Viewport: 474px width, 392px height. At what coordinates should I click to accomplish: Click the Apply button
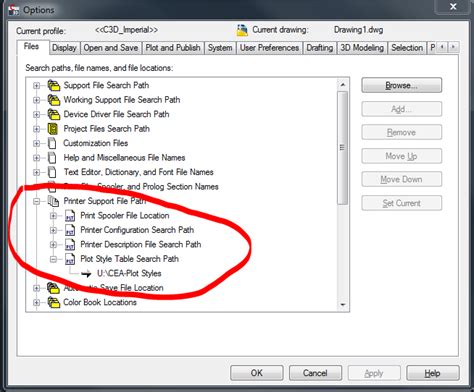point(374,373)
